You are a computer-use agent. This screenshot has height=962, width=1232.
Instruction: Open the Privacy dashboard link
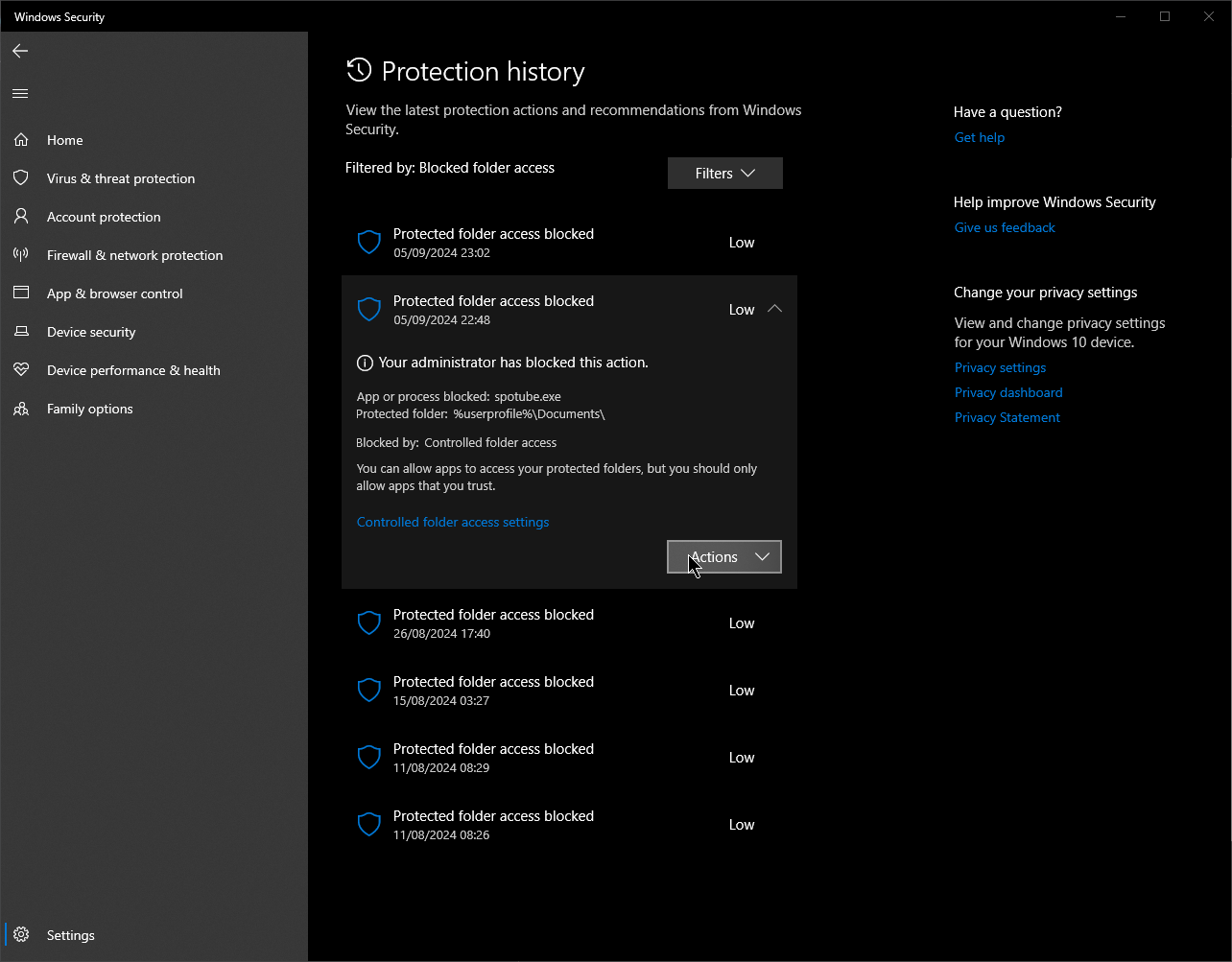[x=1008, y=392]
